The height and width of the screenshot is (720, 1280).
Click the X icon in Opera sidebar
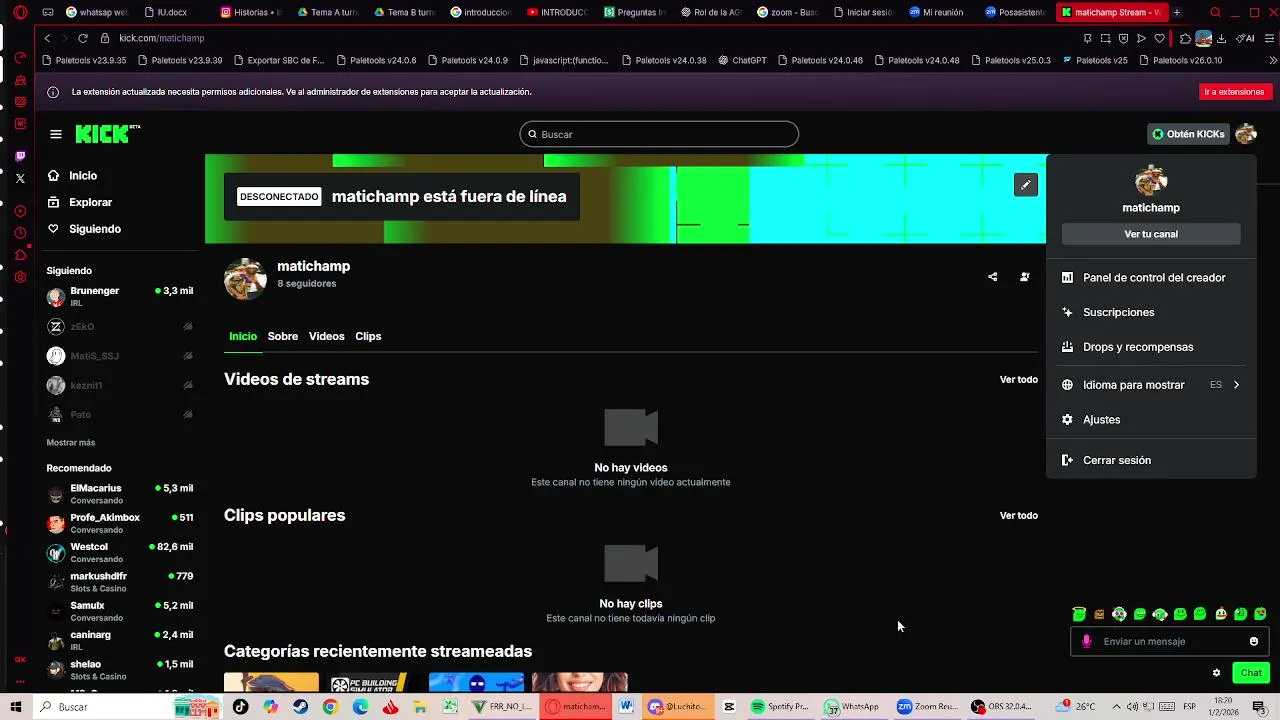click(20, 178)
